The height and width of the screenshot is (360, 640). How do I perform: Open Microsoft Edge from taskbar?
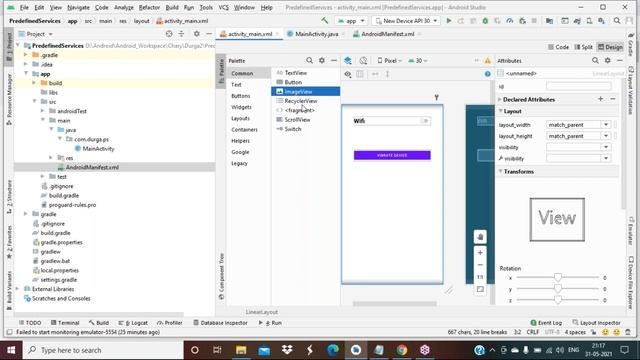(x=333, y=350)
